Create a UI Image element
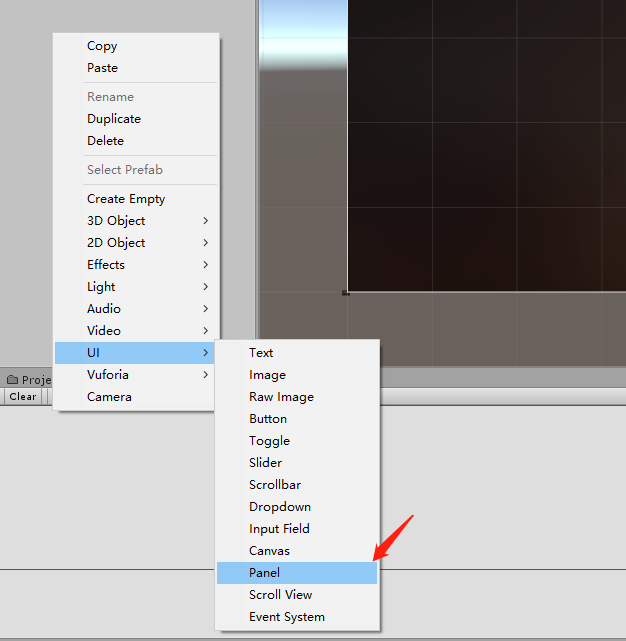 [297, 375]
